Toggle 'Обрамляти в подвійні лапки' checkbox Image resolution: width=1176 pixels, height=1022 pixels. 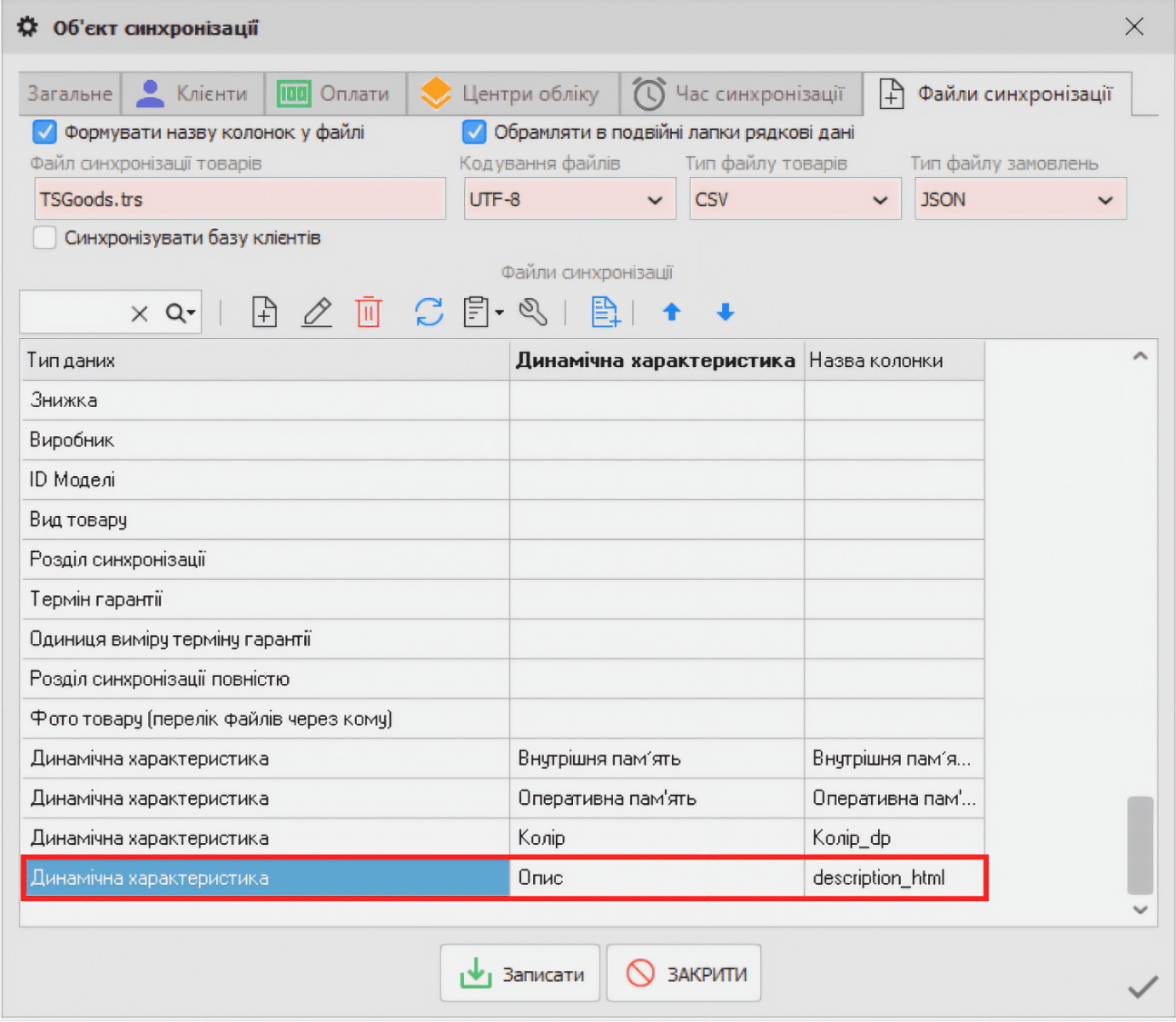point(473,132)
